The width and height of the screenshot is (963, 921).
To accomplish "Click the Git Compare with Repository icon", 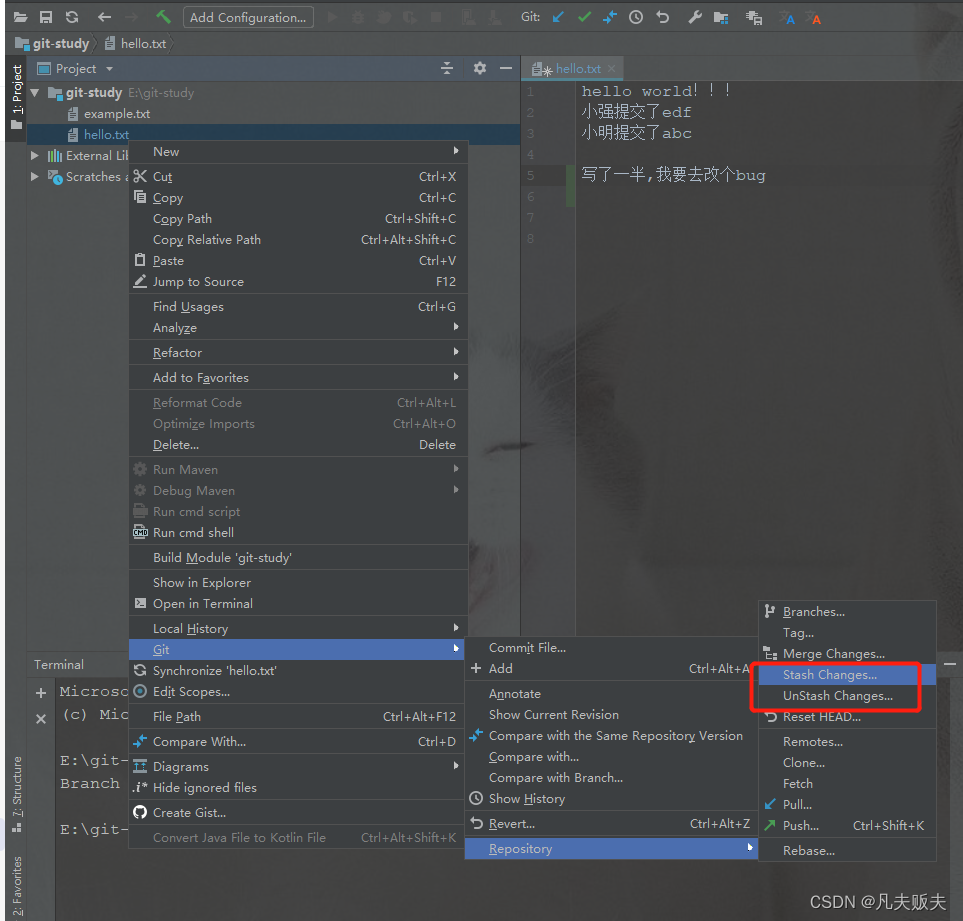I will (x=610, y=17).
